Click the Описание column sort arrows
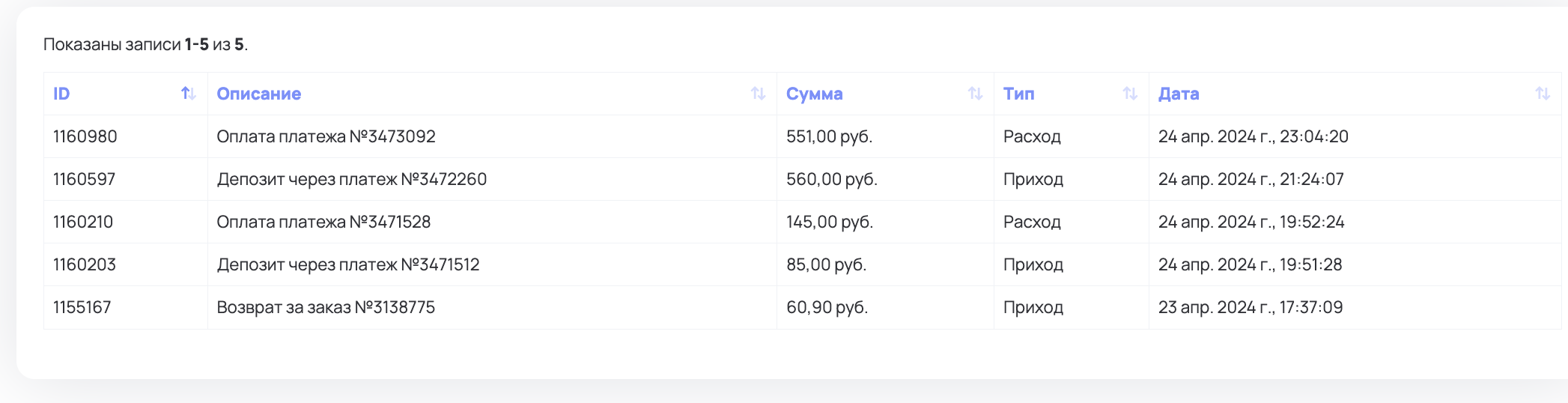Image resolution: width=1568 pixels, height=403 pixels. click(758, 94)
